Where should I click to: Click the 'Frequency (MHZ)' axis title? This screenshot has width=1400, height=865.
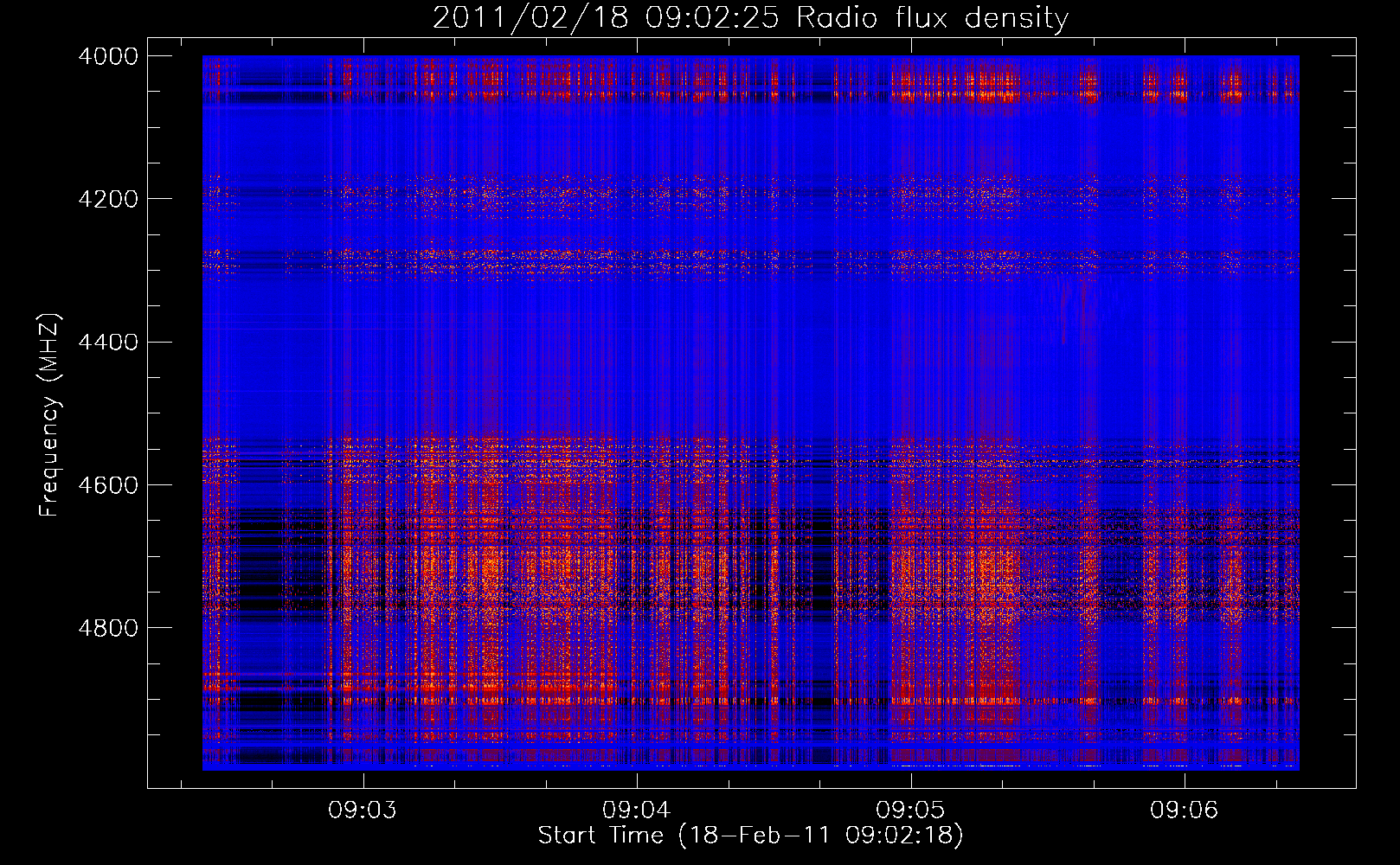tap(50, 414)
